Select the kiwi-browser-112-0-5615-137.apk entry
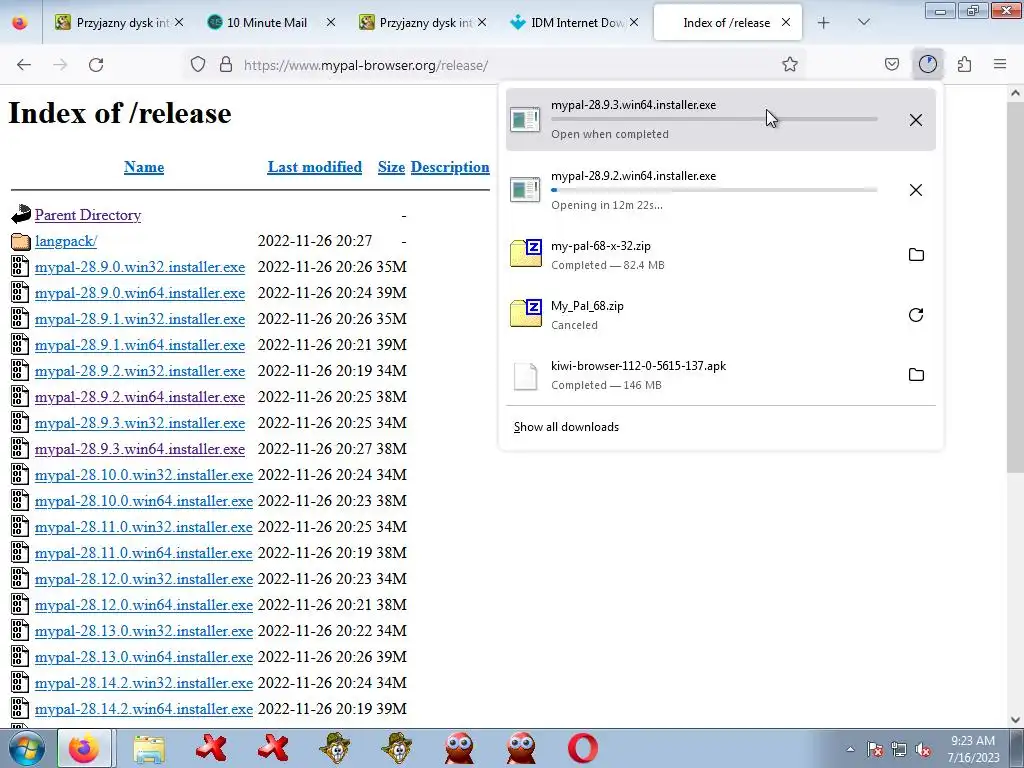The image size is (1024, 768). (x=720, y=375)
